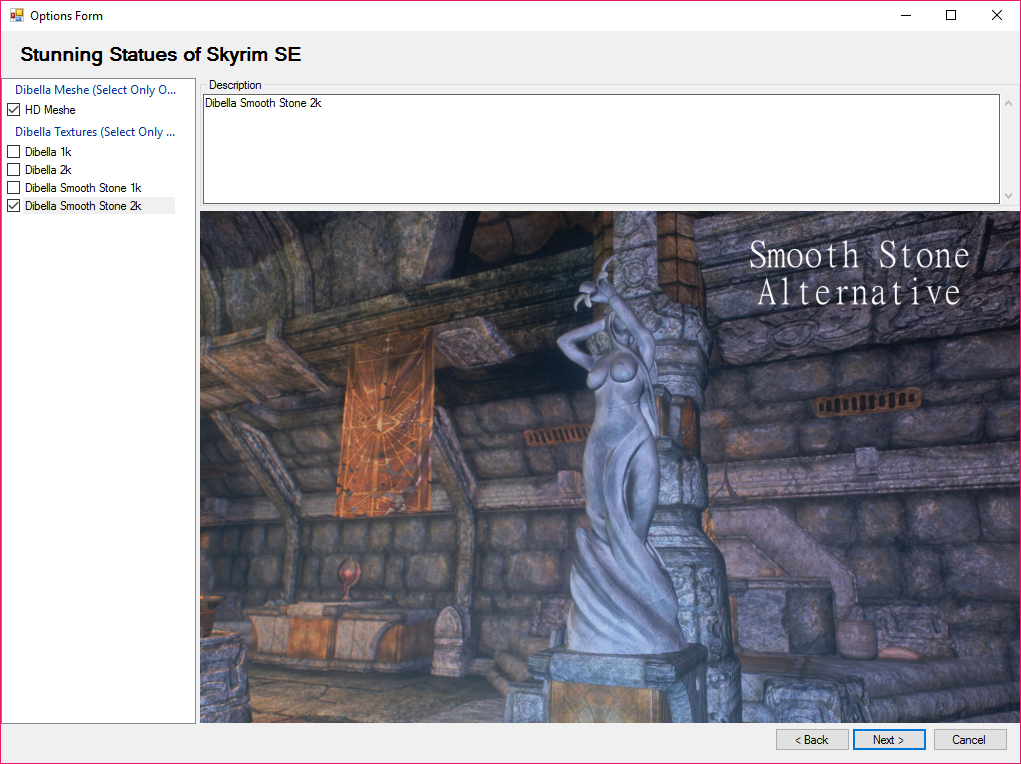Viewport: 1021px width, 764px height.
Task: Click the description scrollbar down arrow
Action: (x=1008, y=195)
